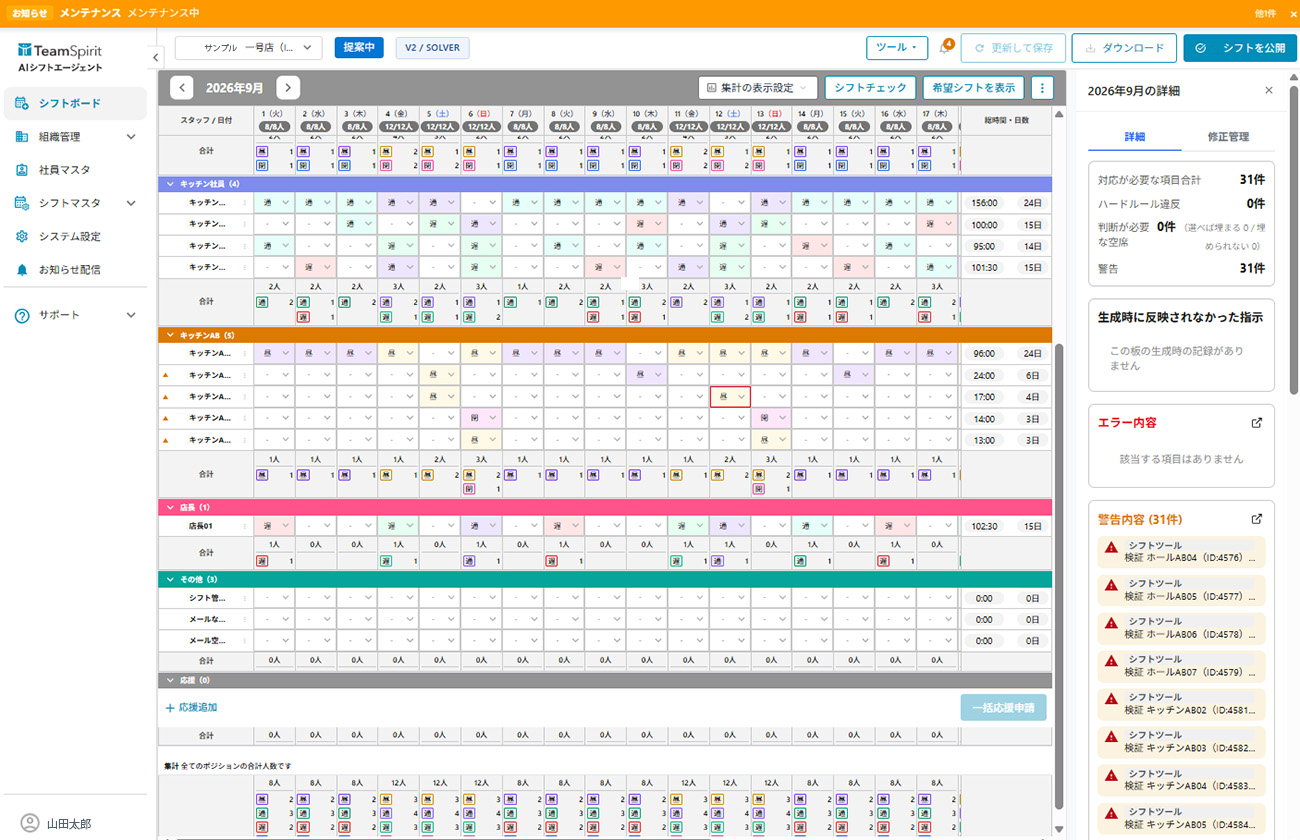This screenshot has height=840, width=1300.
Task: Click the シフトチェック button
Action: coord(870,88)
